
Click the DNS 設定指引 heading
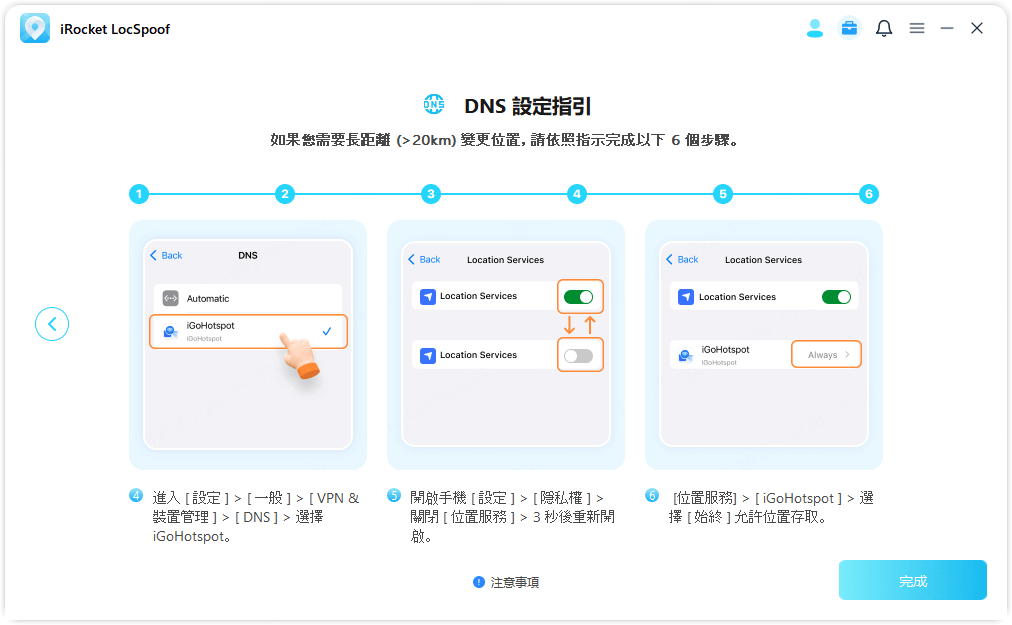coord(527,106)
